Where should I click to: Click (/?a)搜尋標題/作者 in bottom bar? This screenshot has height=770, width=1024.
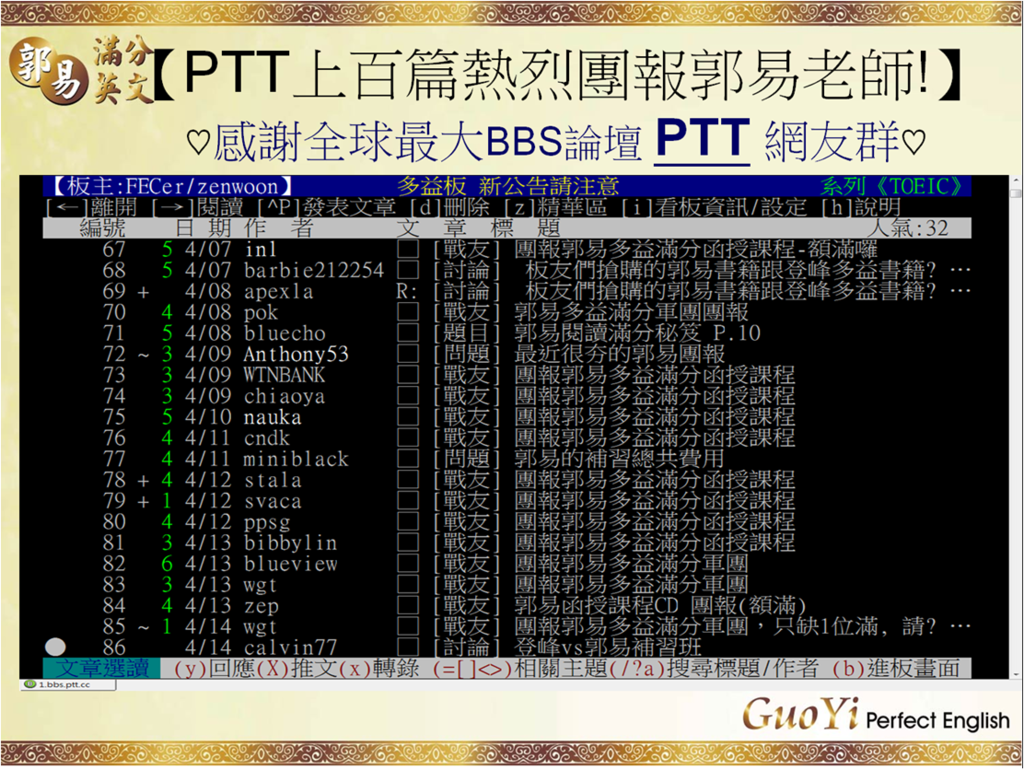(x=713, y=668)
